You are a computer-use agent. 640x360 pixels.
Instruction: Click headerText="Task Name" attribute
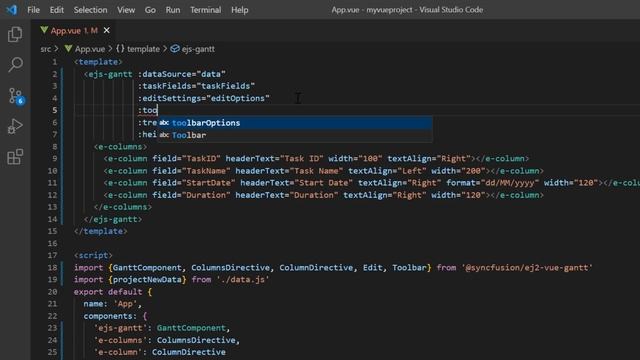coord(289,171)
